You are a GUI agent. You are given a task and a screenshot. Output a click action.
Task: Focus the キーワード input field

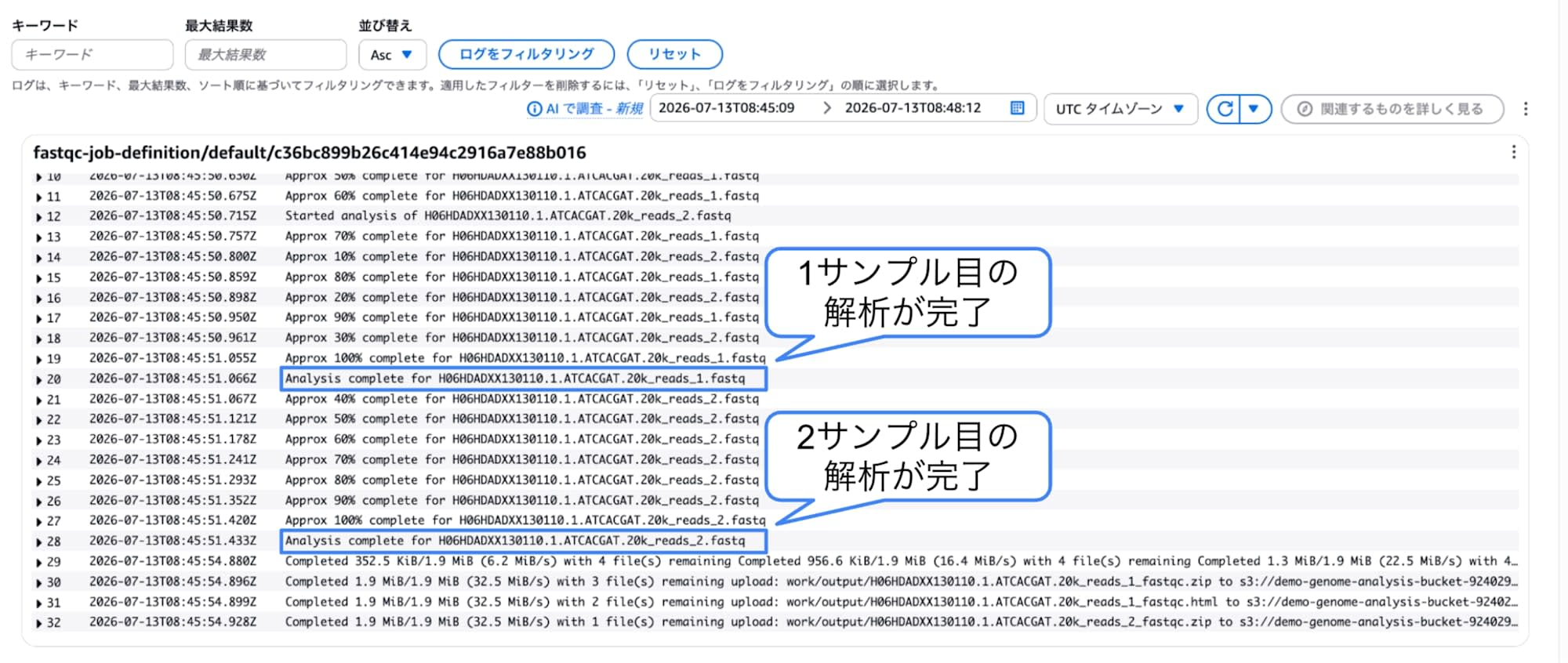pos(93,55)
